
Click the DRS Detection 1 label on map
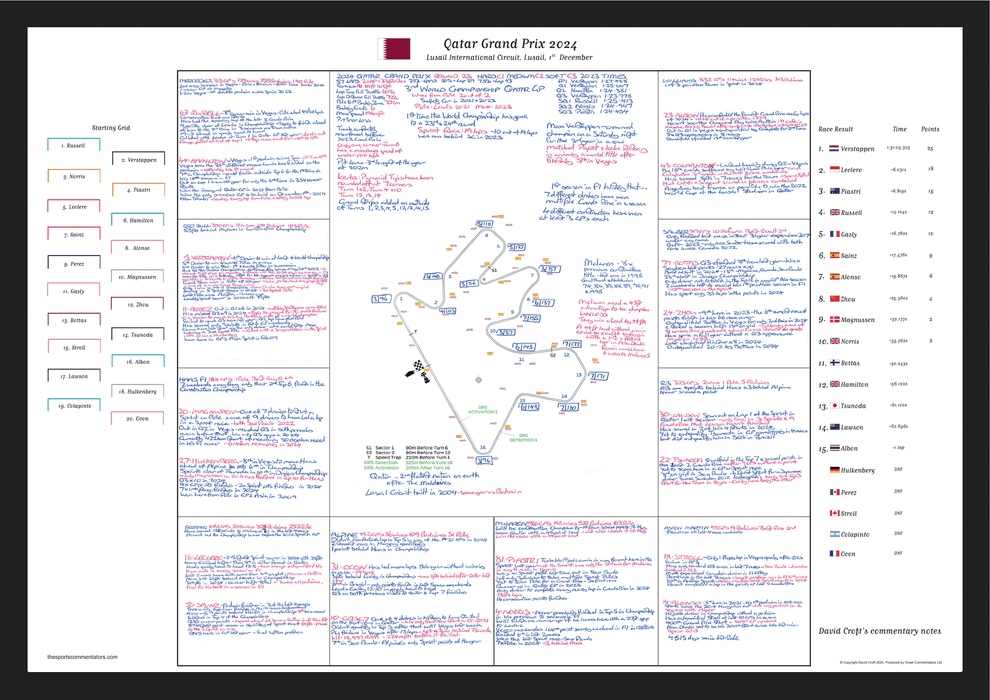coord(523,439)
